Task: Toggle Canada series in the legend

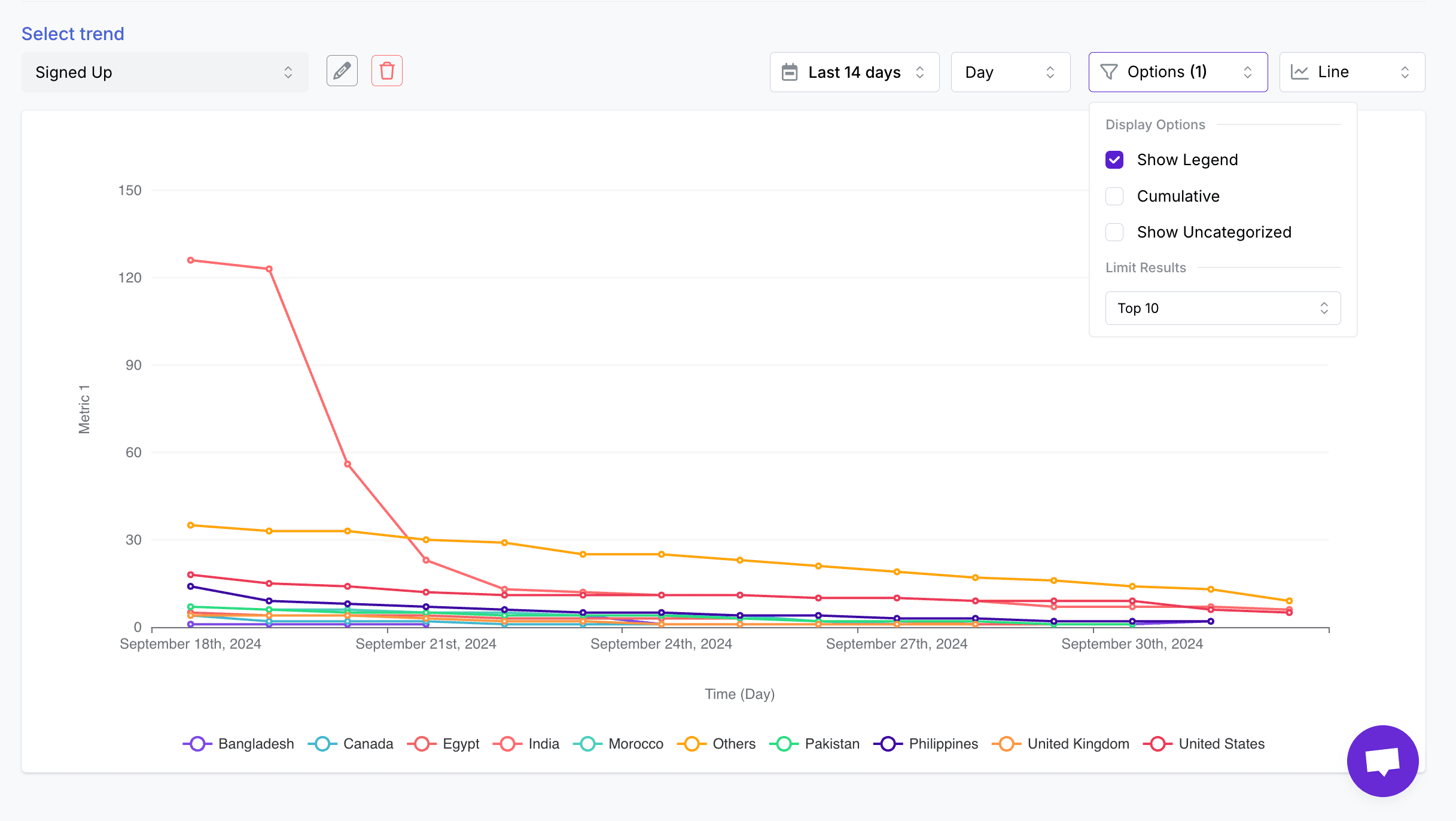Action: click(x=351, y=744)
